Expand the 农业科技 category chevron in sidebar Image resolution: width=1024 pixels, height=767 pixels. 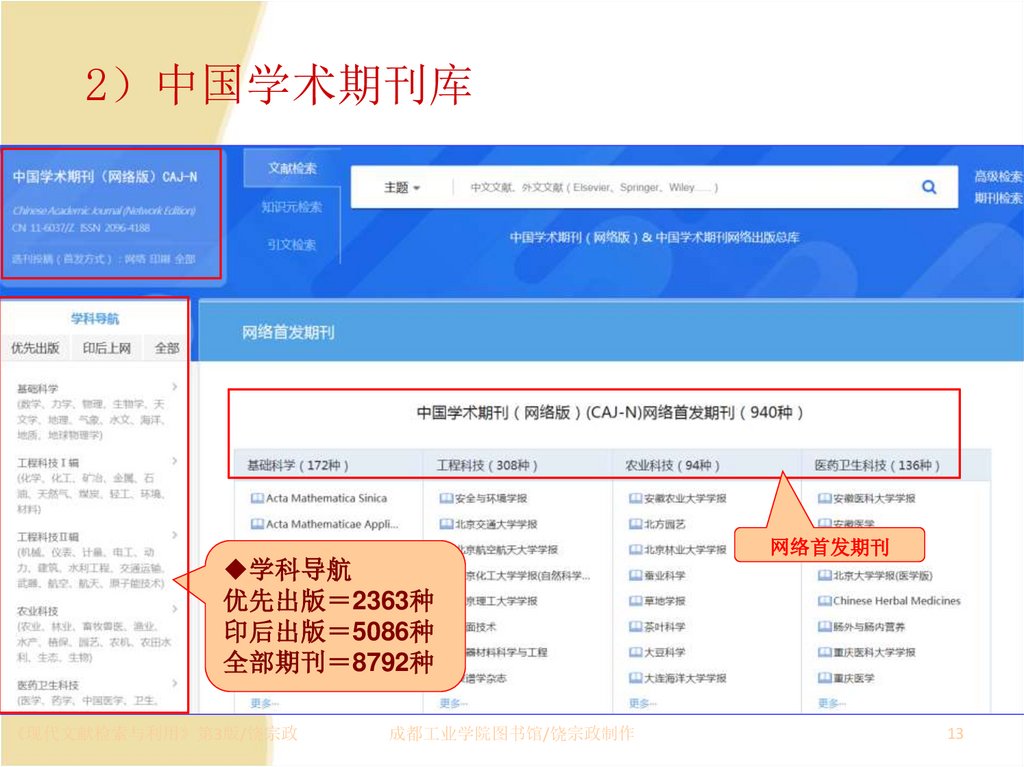point(175,608)
